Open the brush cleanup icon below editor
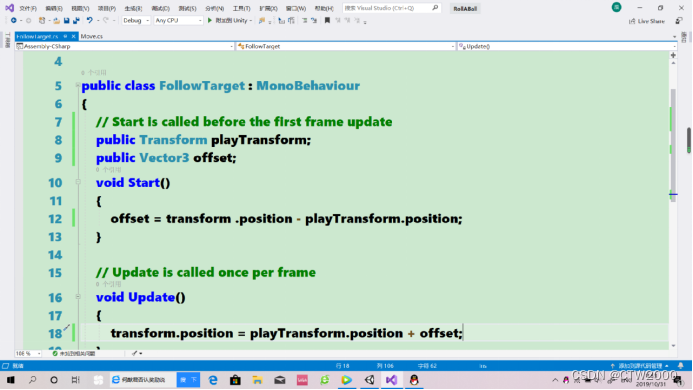The height and width of the screenshot is (390, 693). [x=135, y=353]
